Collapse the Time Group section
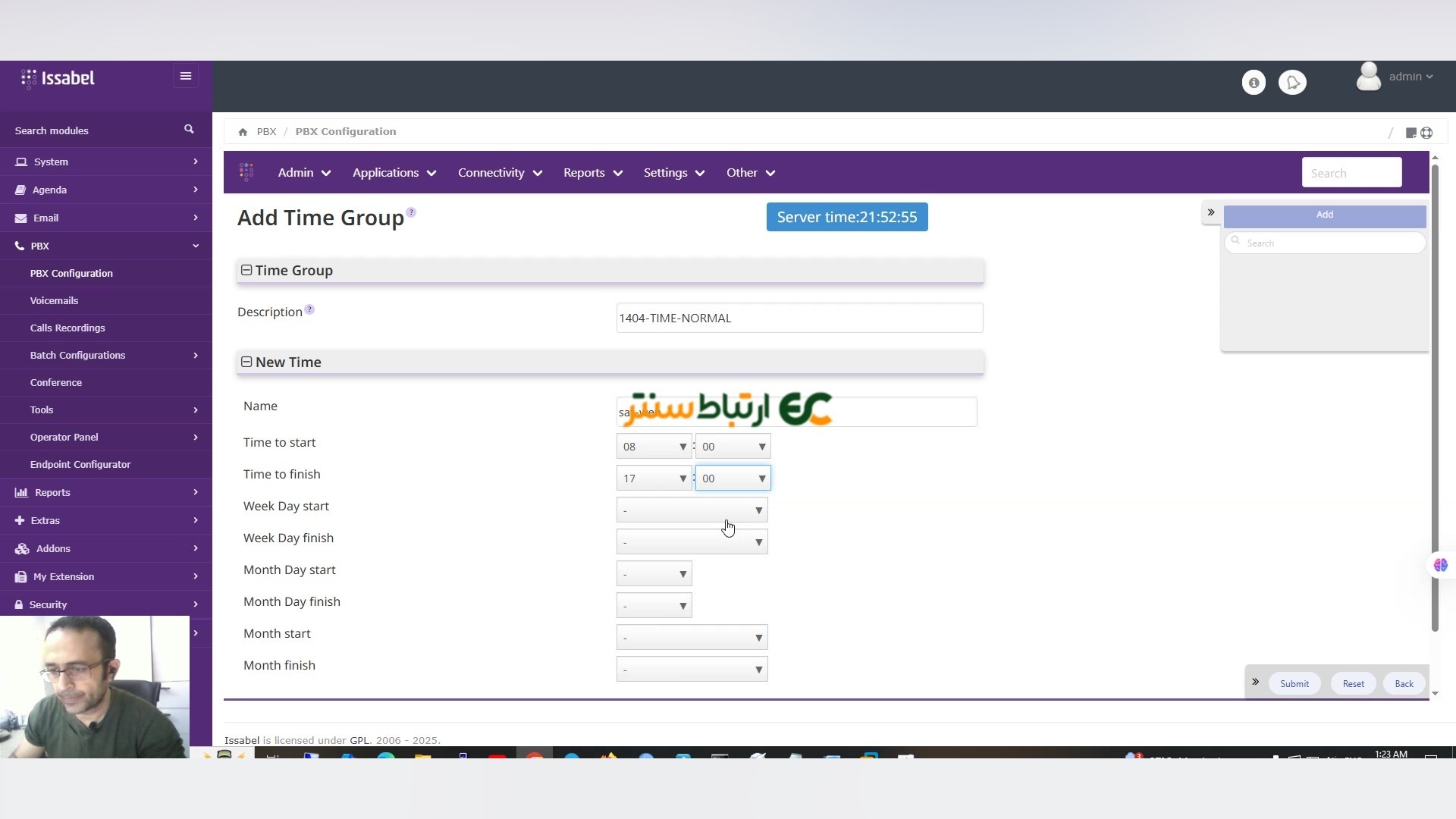 click(246, 271)
